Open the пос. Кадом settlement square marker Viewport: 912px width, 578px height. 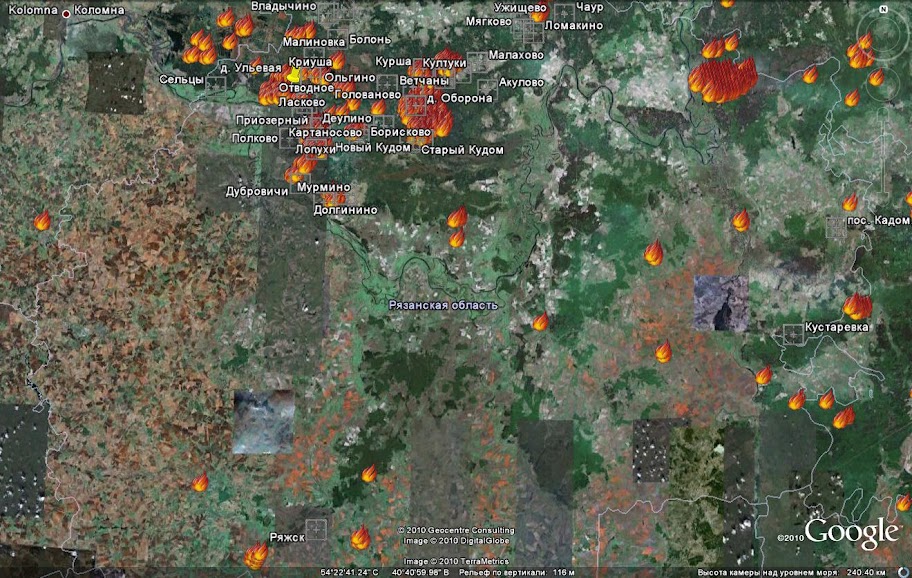836,227
